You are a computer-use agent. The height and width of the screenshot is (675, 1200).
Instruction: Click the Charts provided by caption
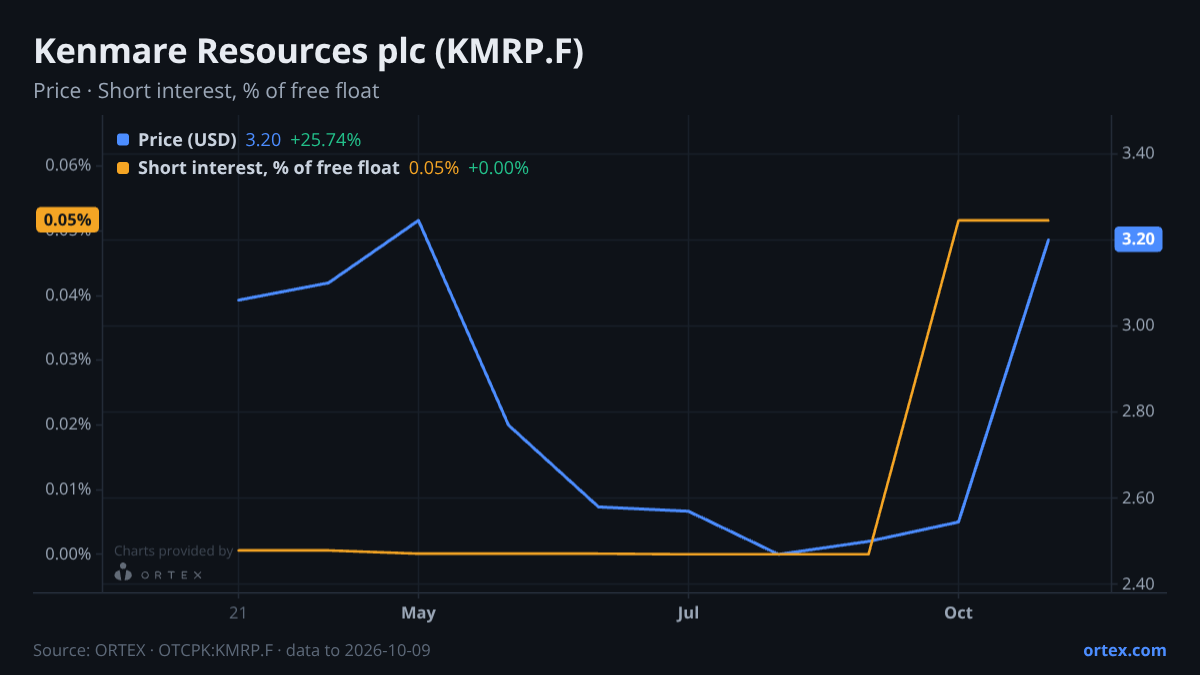pyautogui.click(x=174, y=551)
